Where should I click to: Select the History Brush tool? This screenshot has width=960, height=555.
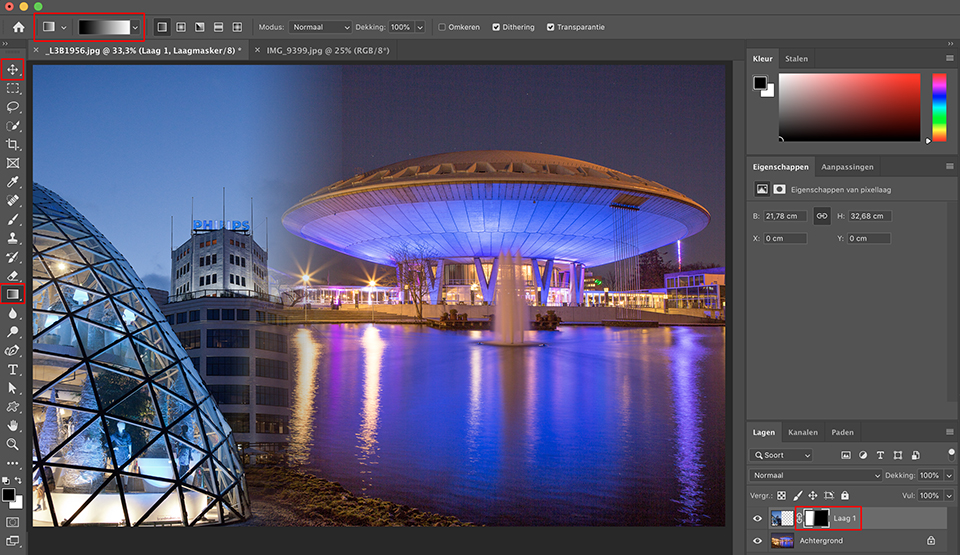tap(12, 257)
